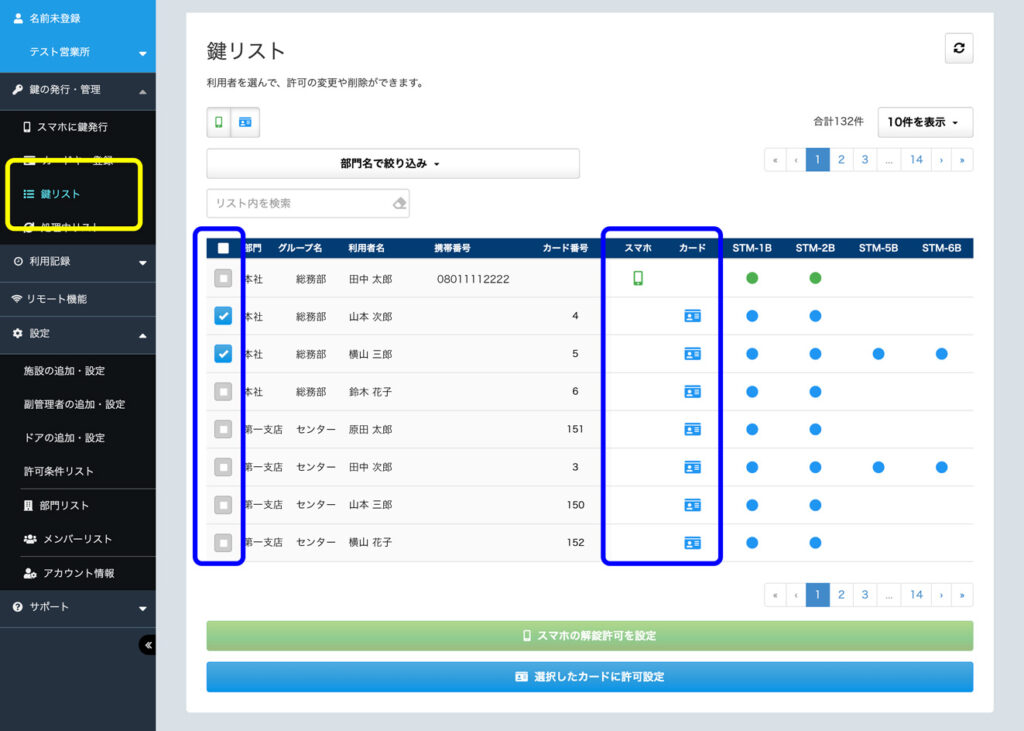This screenshot has width=1024, height=731.
Task: Toggle the select-all header checkbox
Action: click(x=223, y=248)
